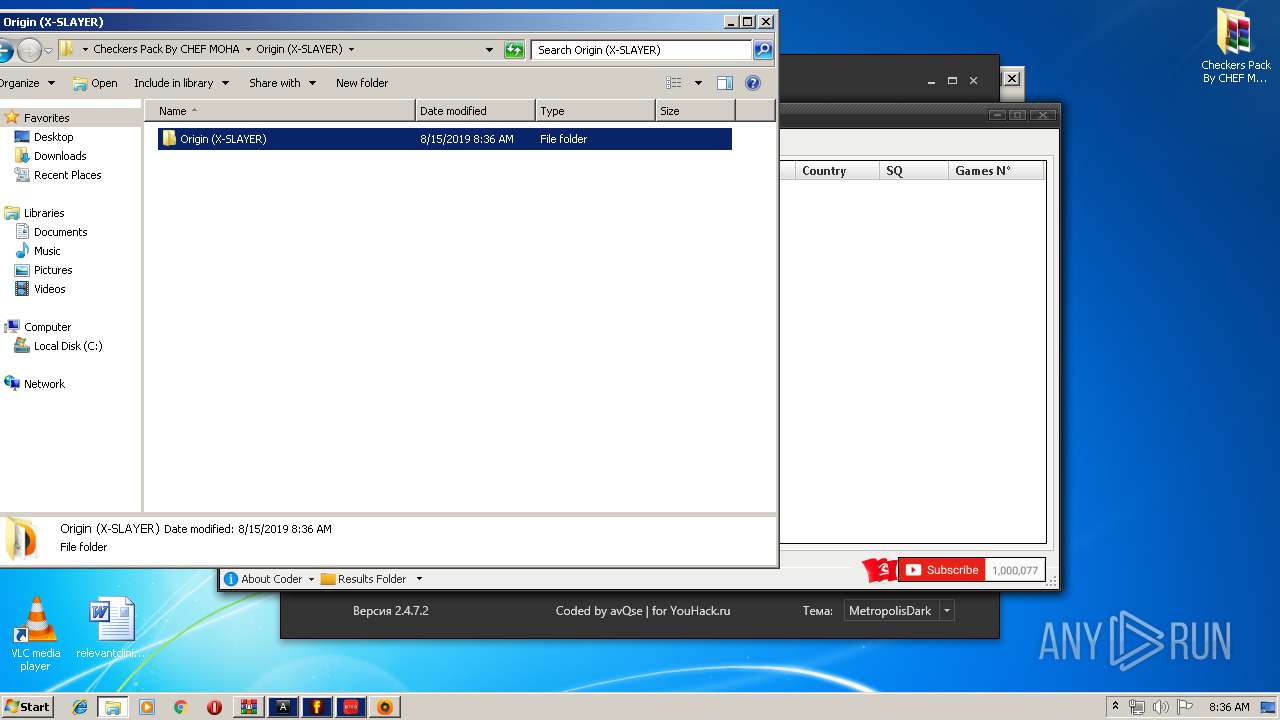Select the Origin (X-SLAYER) folder row
Viewport: 1280px width, 720px height.
click(x=444, y=139)
